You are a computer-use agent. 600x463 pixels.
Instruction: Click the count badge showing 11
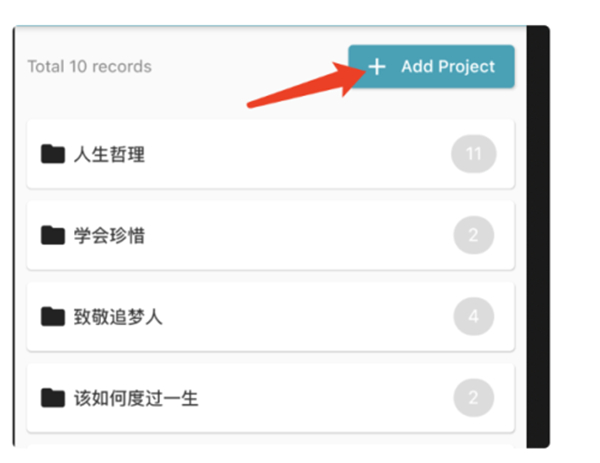pos(474,154)
